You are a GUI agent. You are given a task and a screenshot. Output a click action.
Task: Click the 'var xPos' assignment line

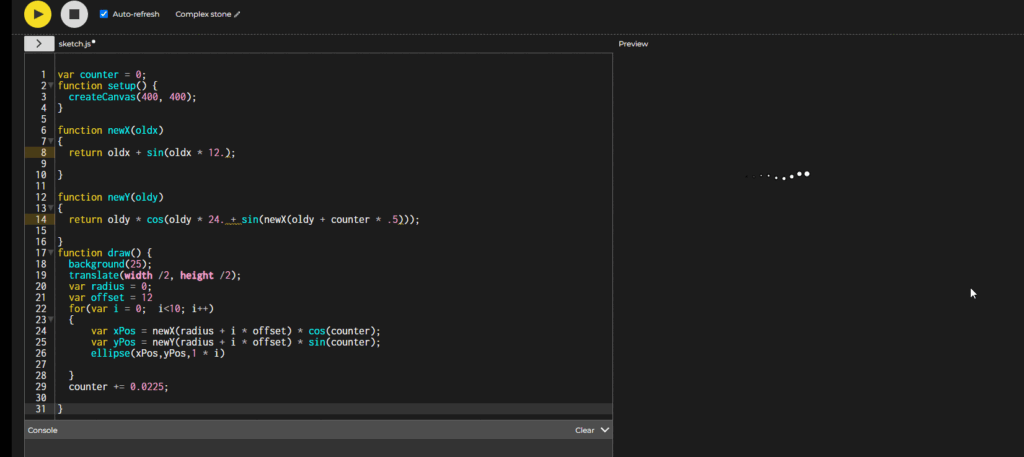[236, 330]
